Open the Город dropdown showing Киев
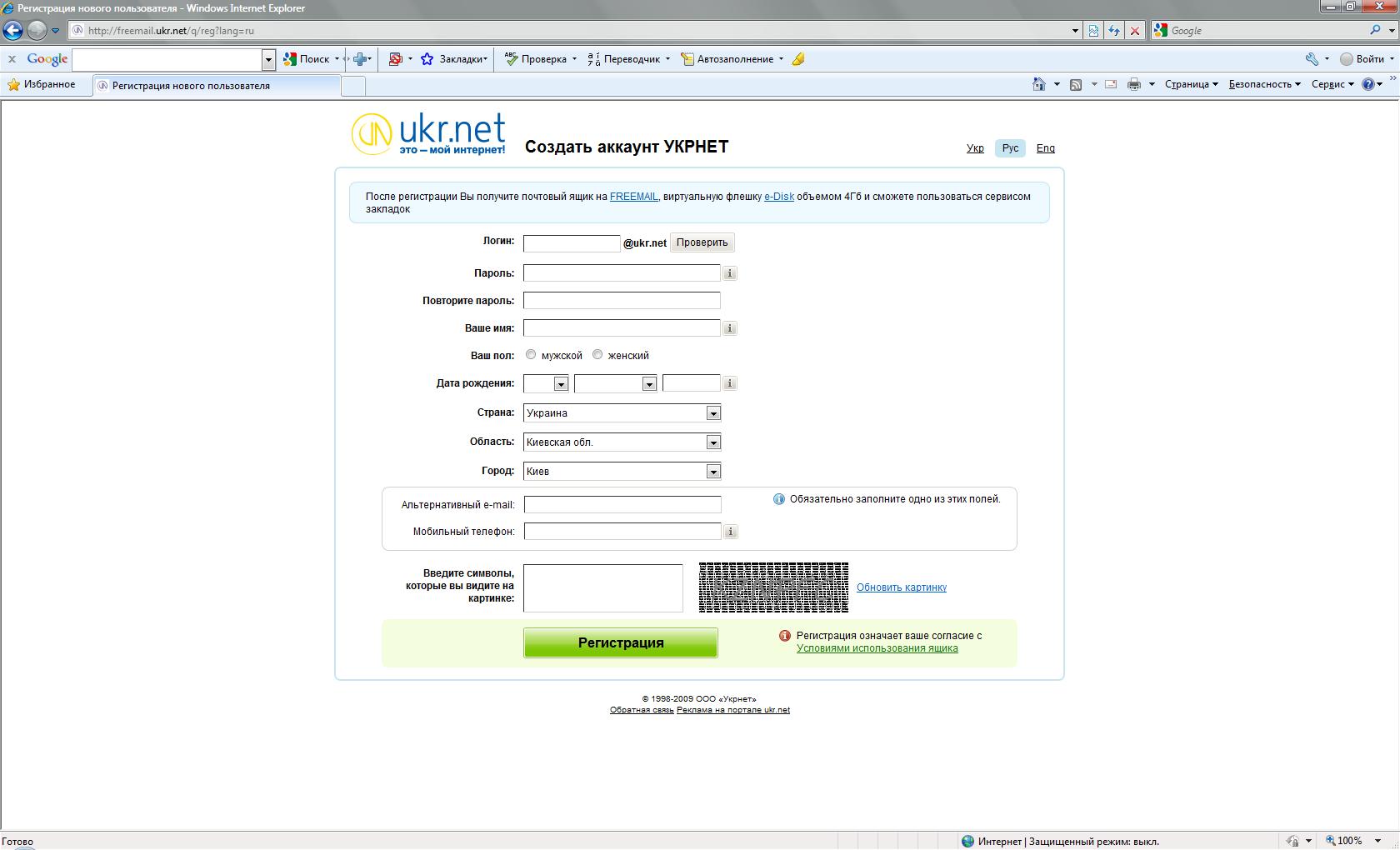This screenshot has width=1400, height=850. 622,472
